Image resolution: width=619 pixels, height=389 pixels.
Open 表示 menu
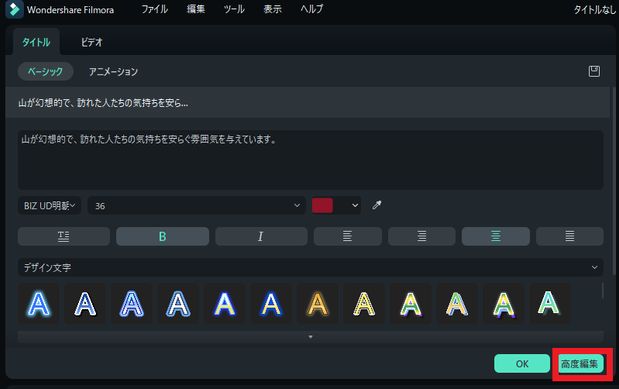point(273,9)
